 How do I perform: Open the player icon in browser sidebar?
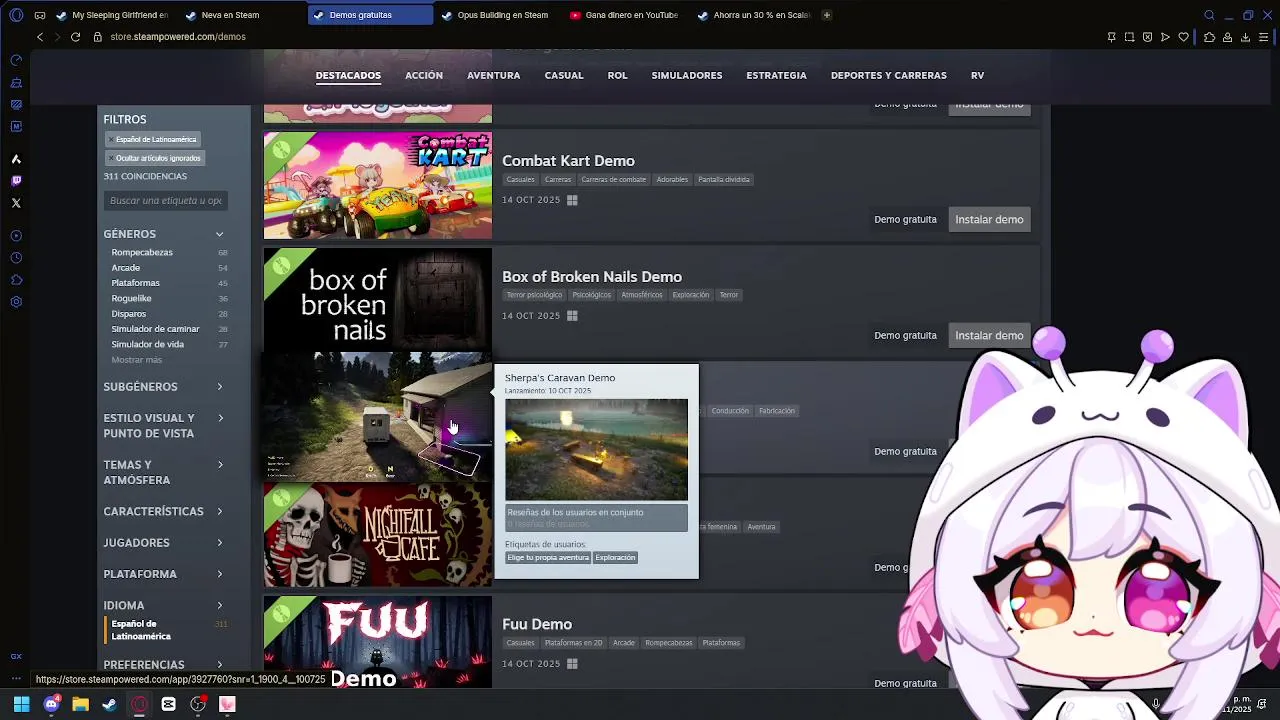pos(16,236)
